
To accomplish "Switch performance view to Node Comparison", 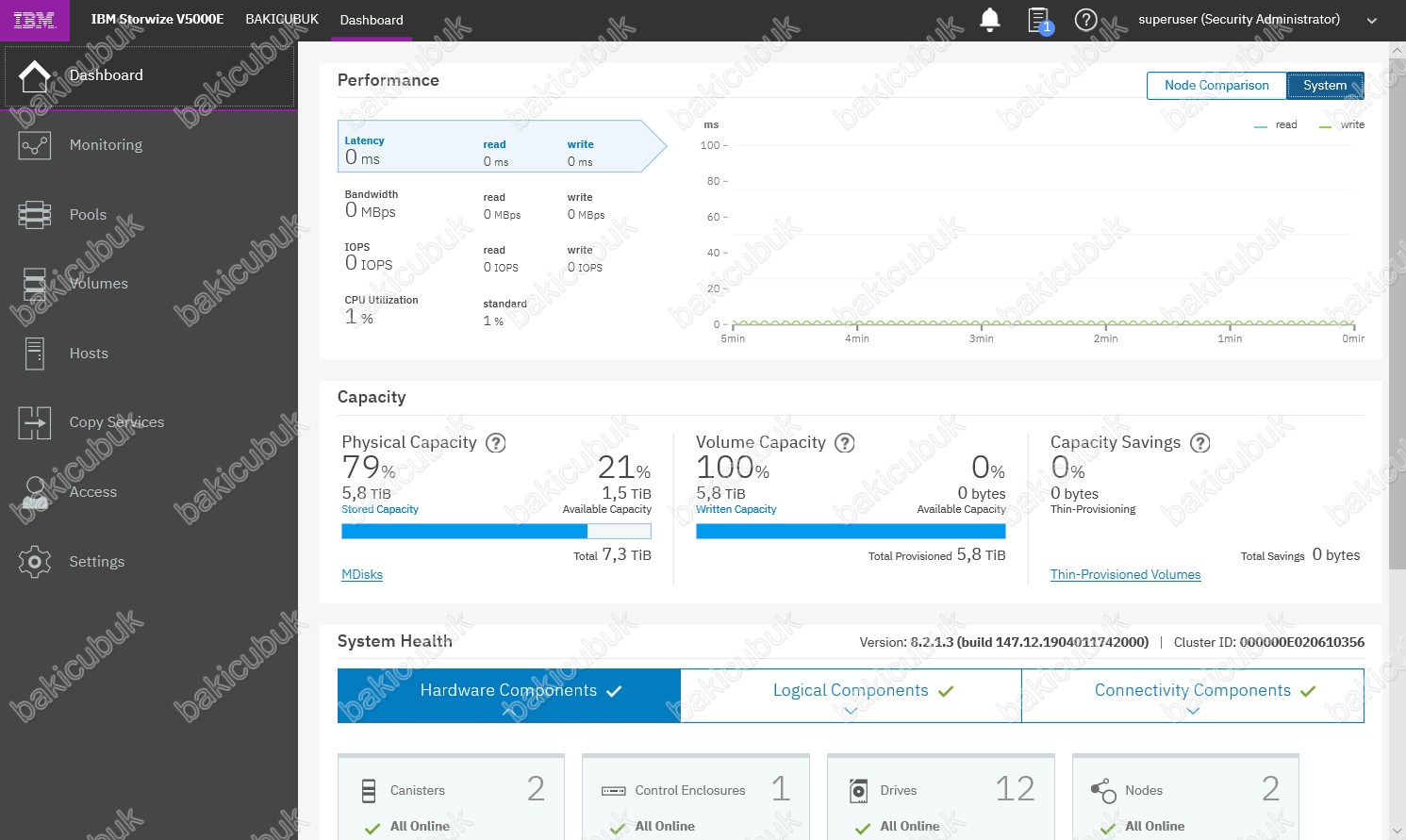I will tap(1216, 86).
